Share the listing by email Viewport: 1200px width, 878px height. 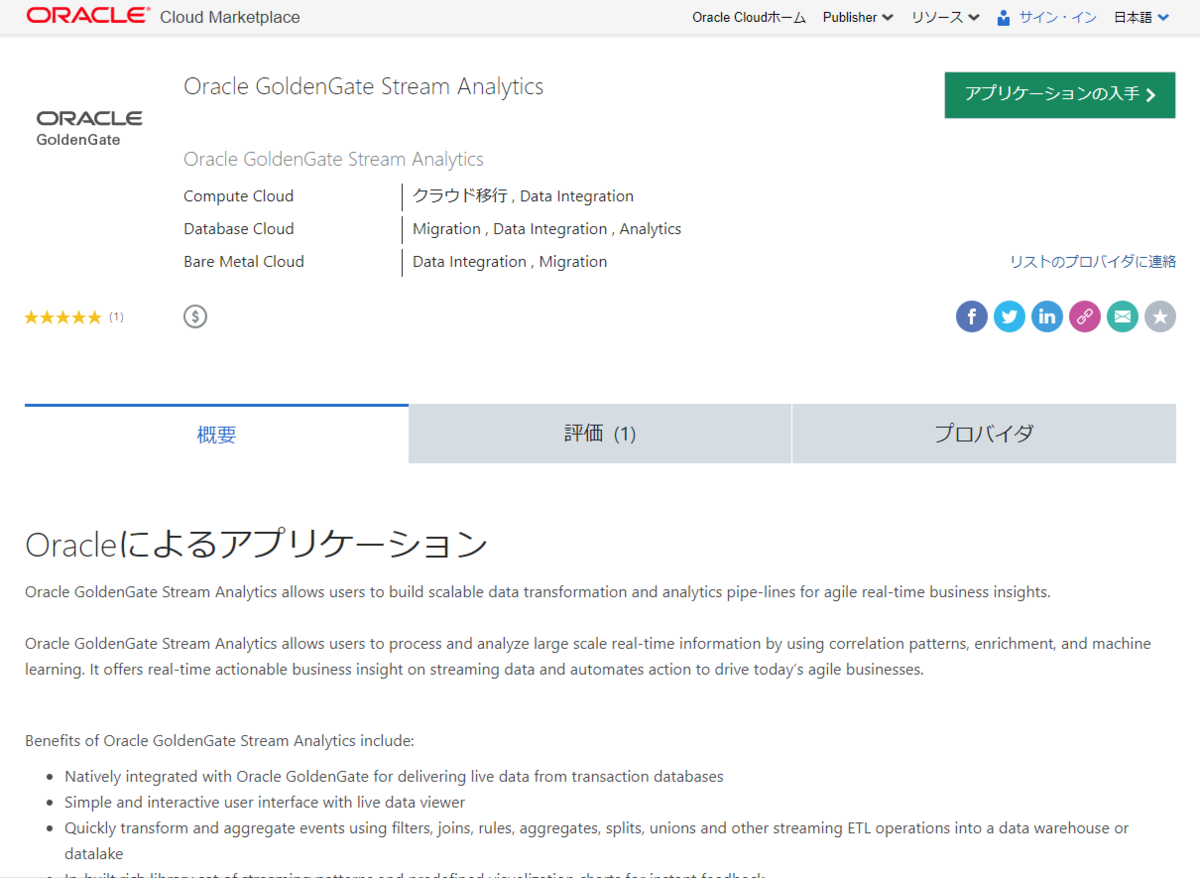[x=1122, y=316]
